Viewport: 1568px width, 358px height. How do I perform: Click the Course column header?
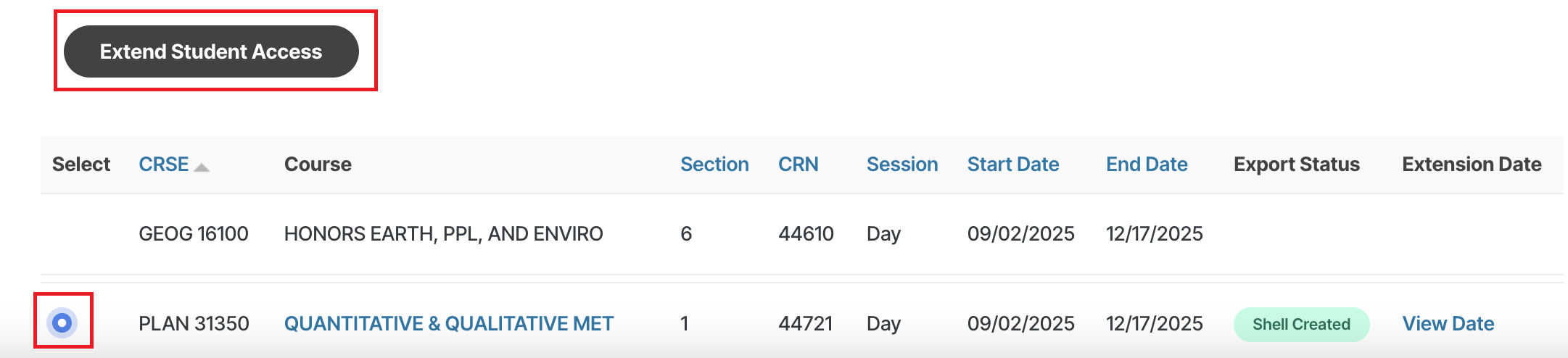pyautogui.click(x=318, y=165)
